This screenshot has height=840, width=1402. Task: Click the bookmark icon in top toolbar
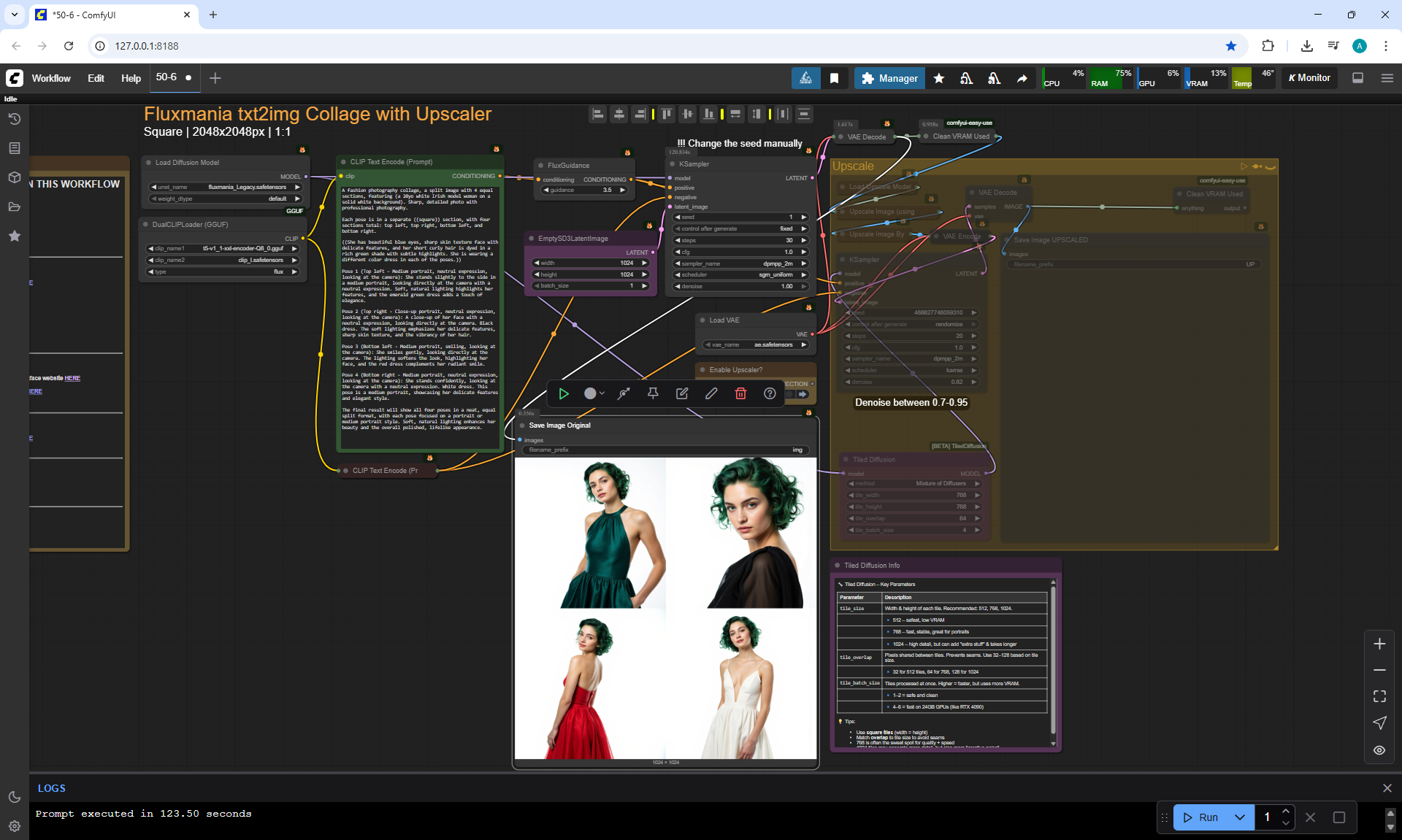click(834, 78)
